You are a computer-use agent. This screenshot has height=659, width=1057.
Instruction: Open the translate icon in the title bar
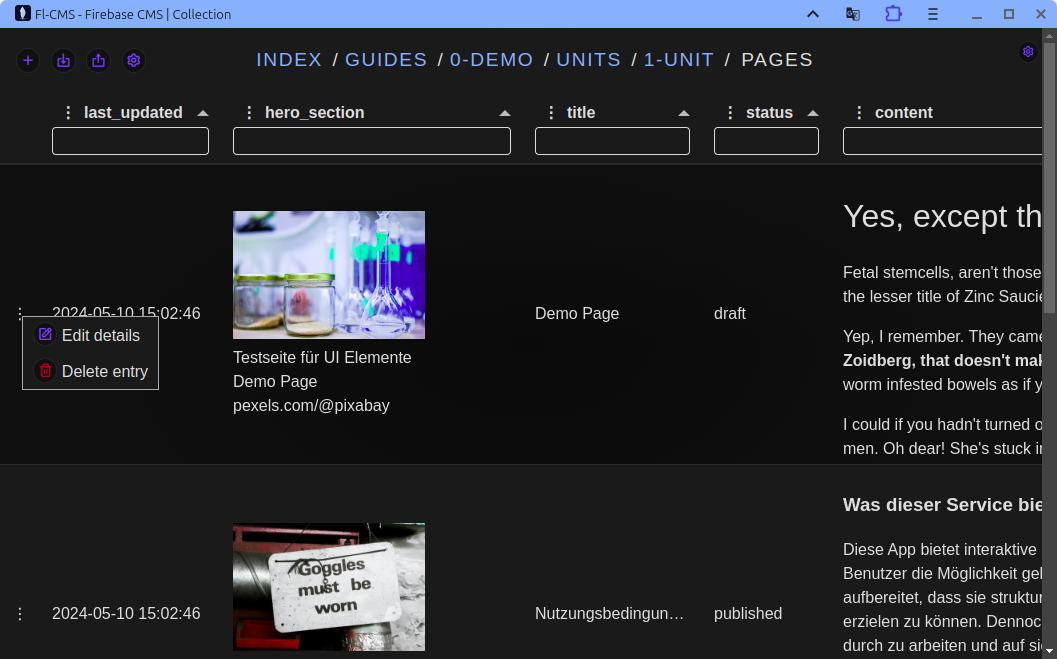[853, 14]
